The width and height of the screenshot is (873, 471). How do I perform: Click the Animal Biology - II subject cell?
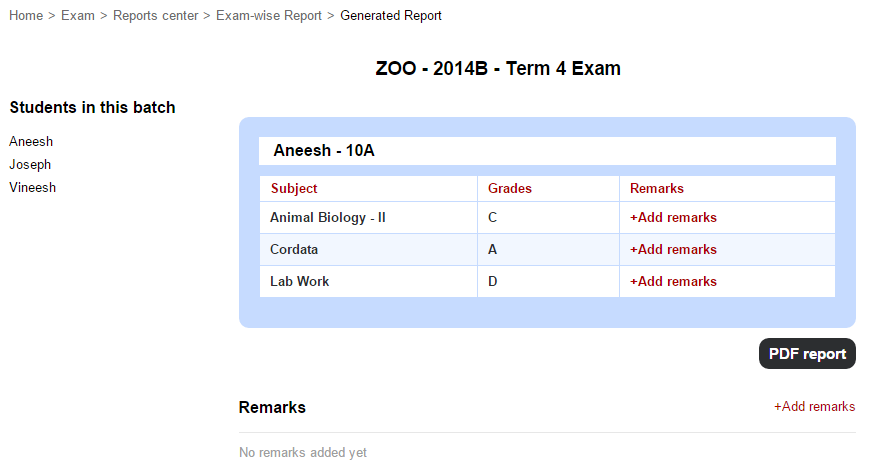pyautogui.click(x=369, y=218)
